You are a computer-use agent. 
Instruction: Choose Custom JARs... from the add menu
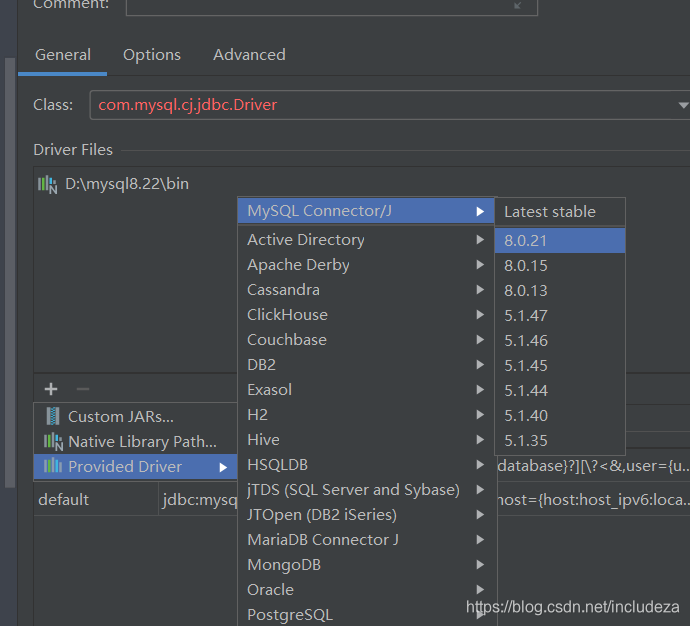pyautogui.click(x=136, y=416)
